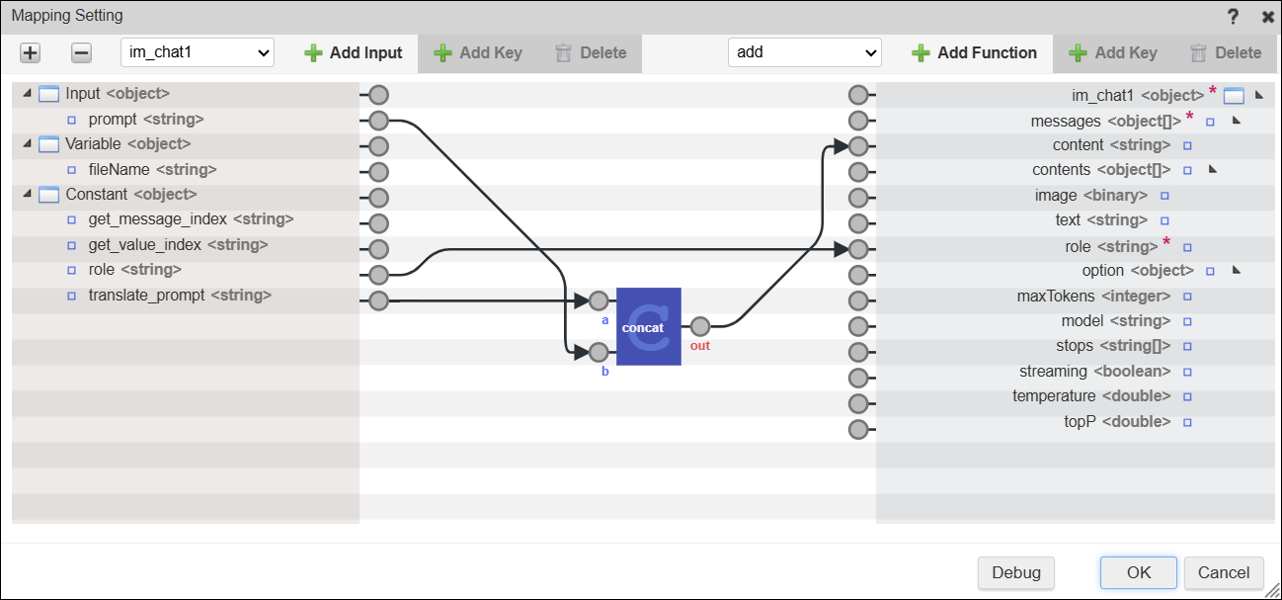Click the prompt output connector circle

[378, 121]
